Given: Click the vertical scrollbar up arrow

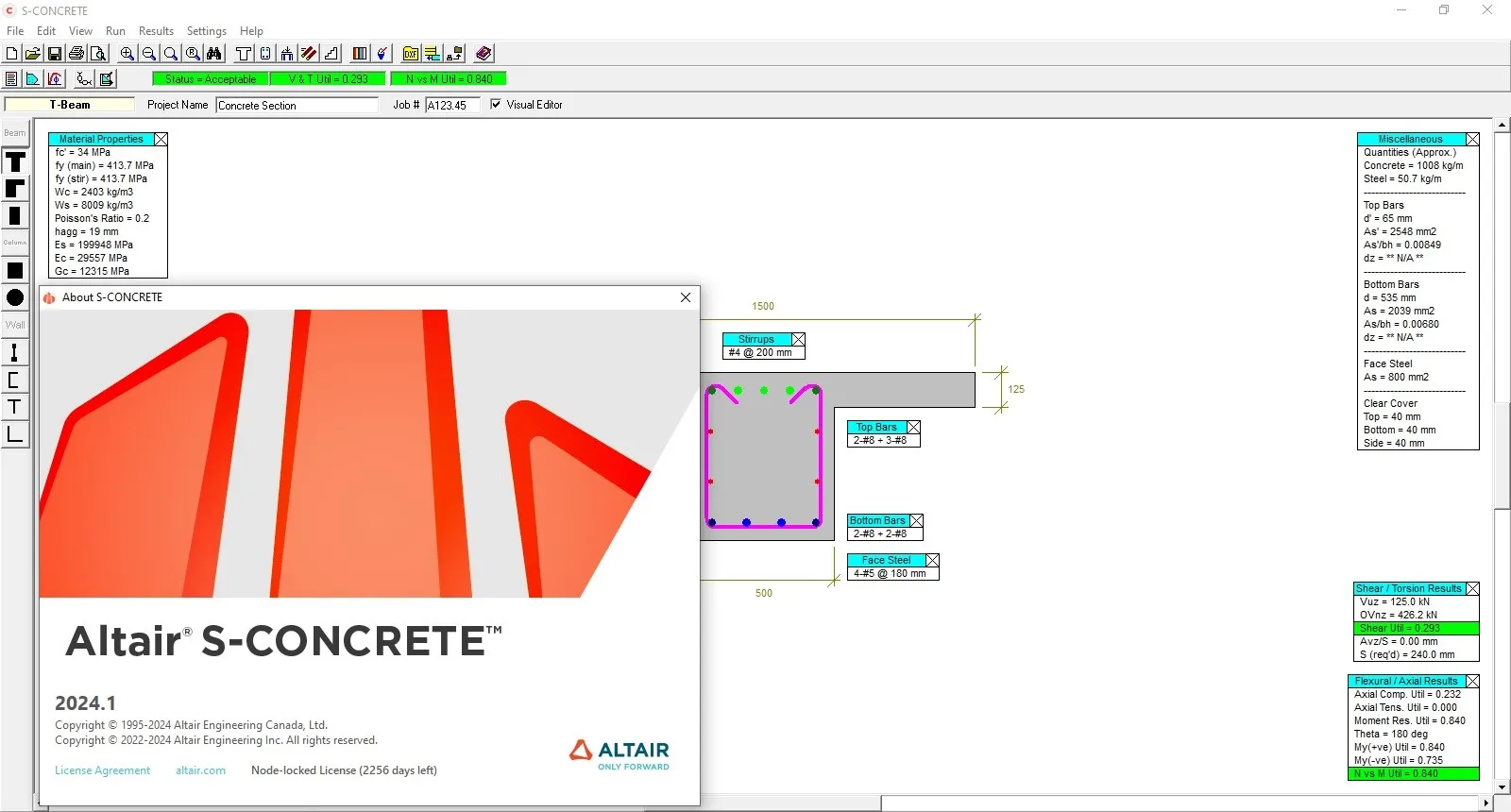Looking at the screenshot, I should pos(1502,125).
